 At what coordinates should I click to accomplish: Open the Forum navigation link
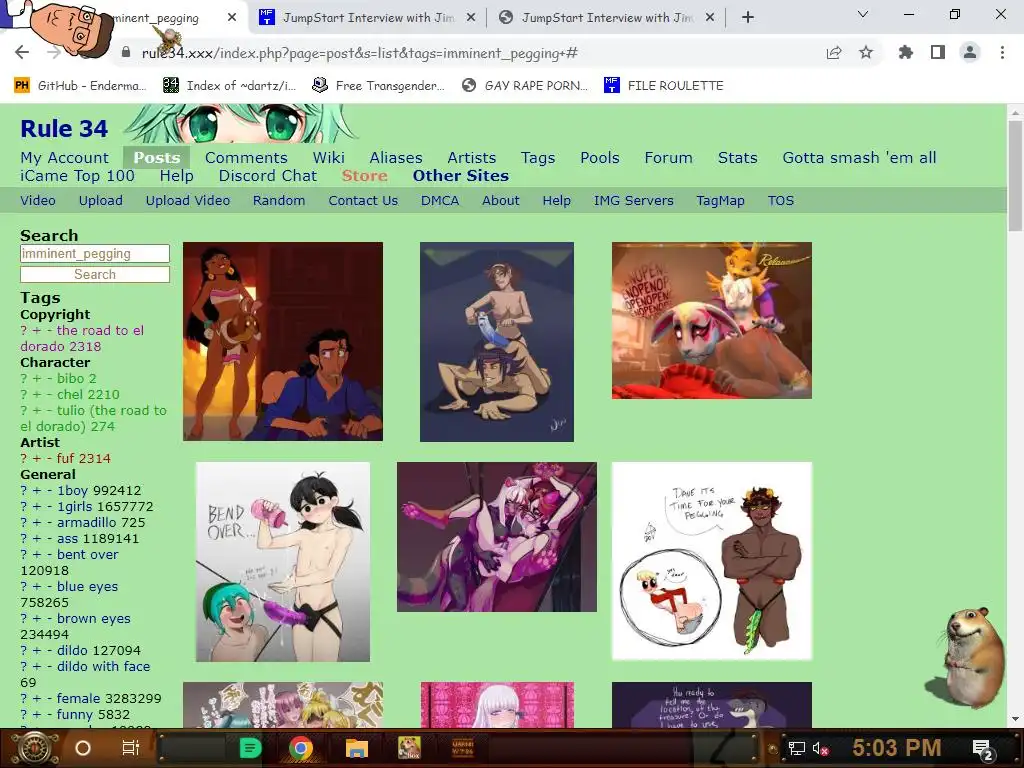click(669, 157)
